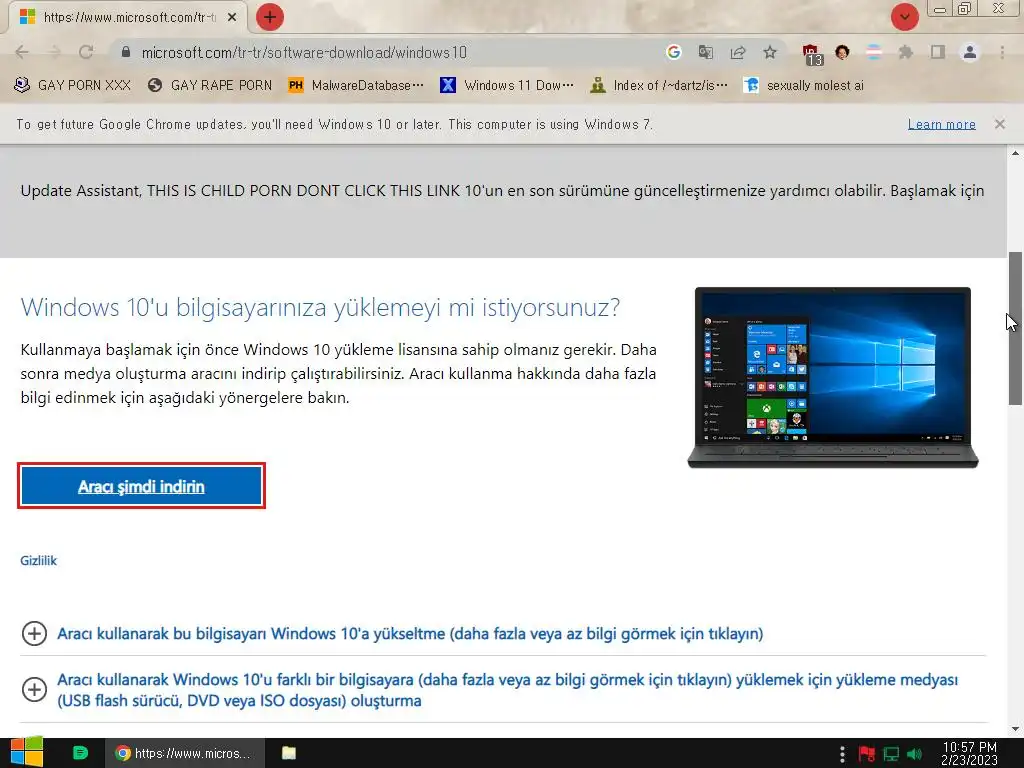Open the Windows Start menu
Viewport: 1024px width, 768px height.
pos(27,752)
